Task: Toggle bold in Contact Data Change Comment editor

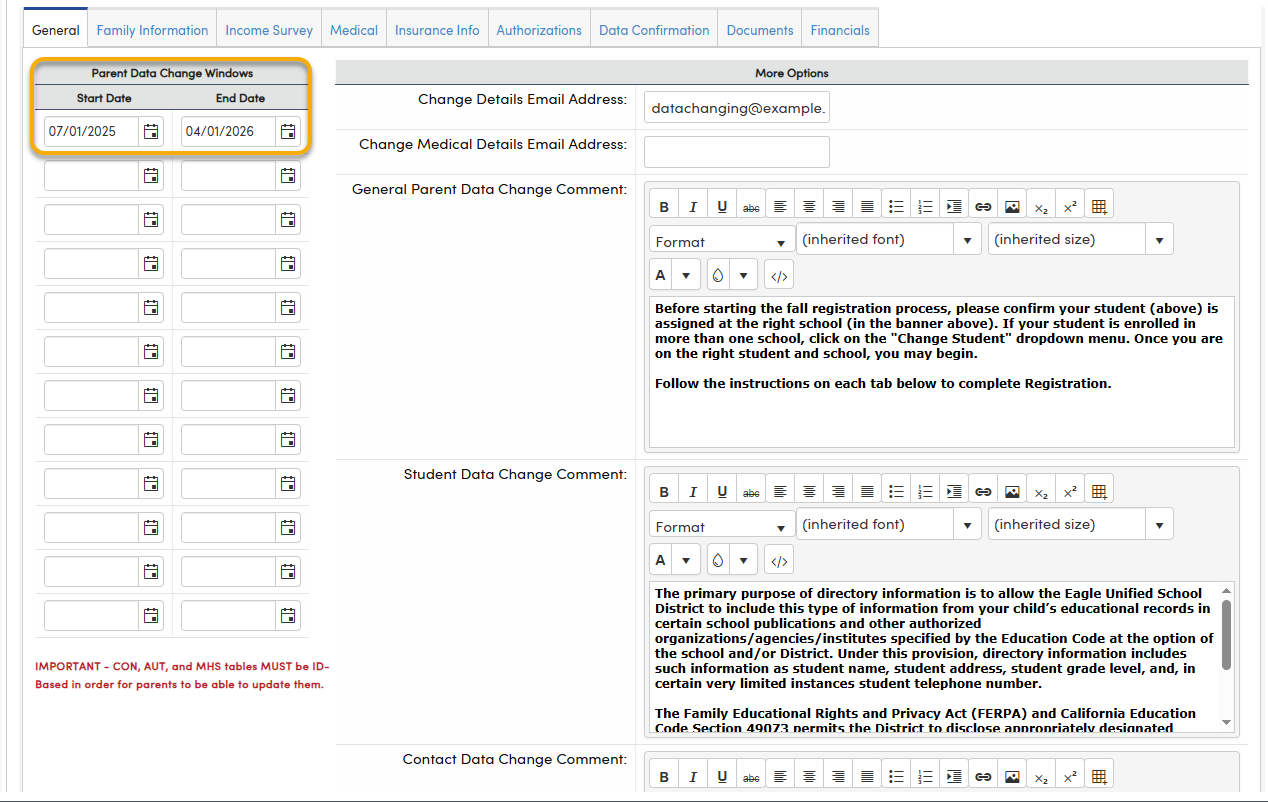Action: click(664, 776)
